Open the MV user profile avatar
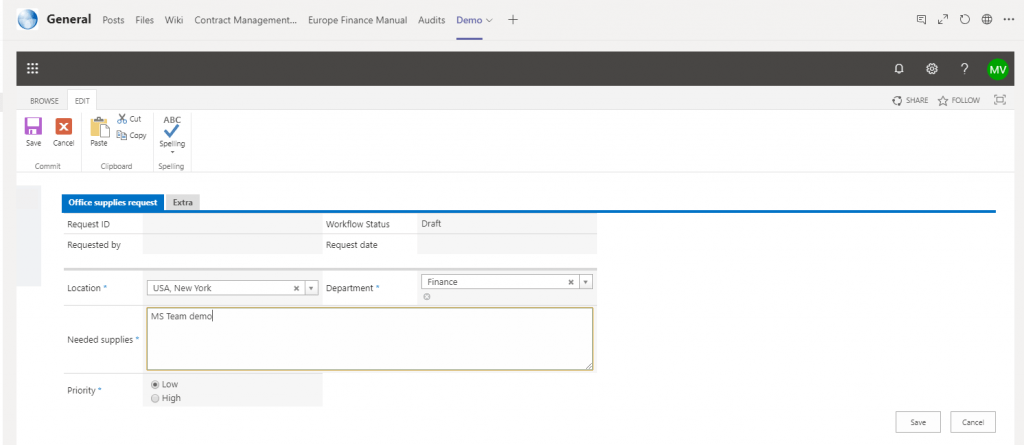This screenshot has height=445, width=1024. [997, 69]
